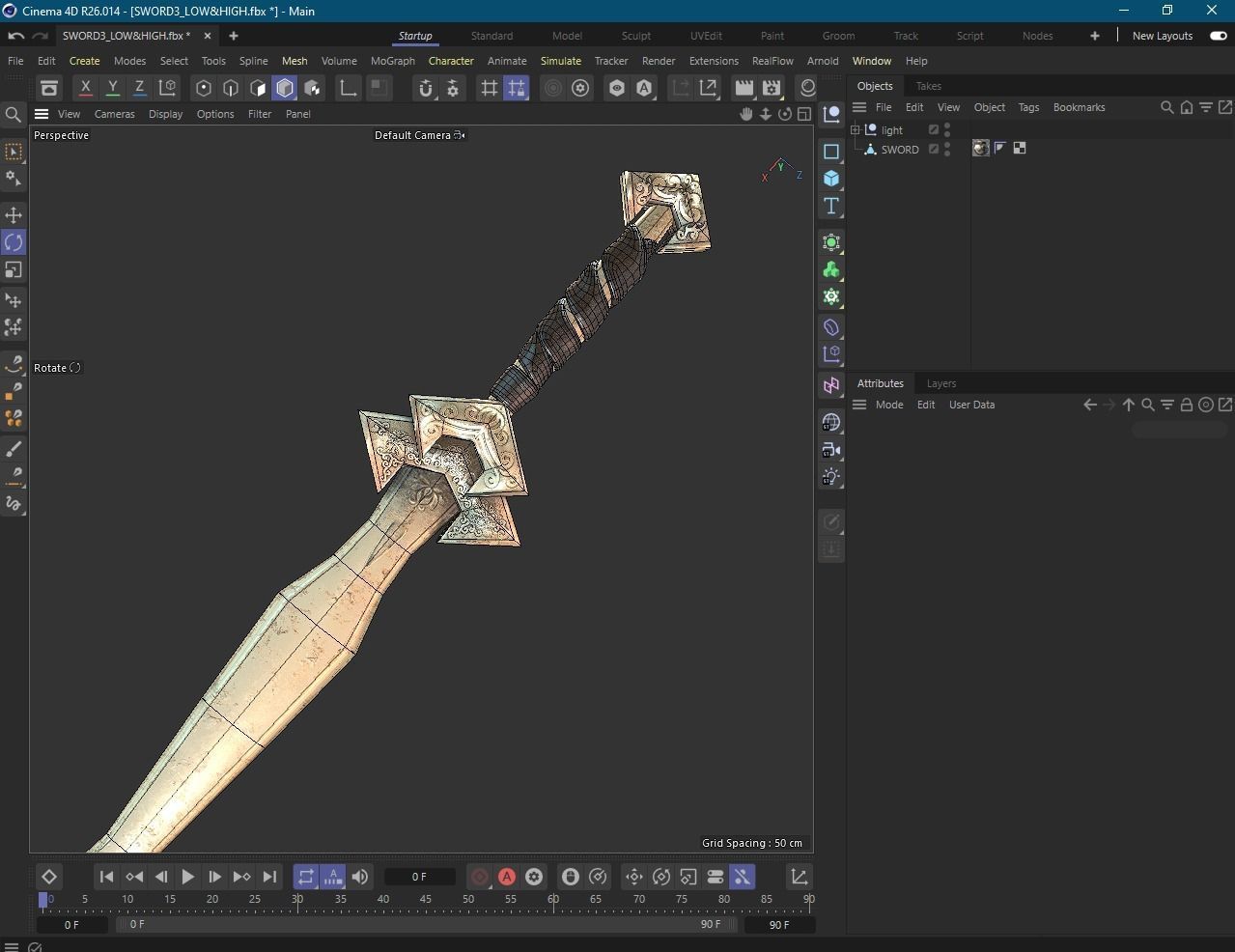Select the light object row
This screenshot has width=1235, height=952.
click(892, 130)
